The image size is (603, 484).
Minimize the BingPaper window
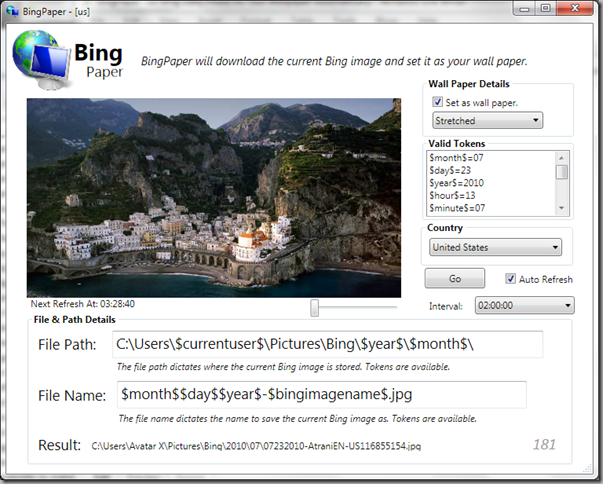pos(525,8)
